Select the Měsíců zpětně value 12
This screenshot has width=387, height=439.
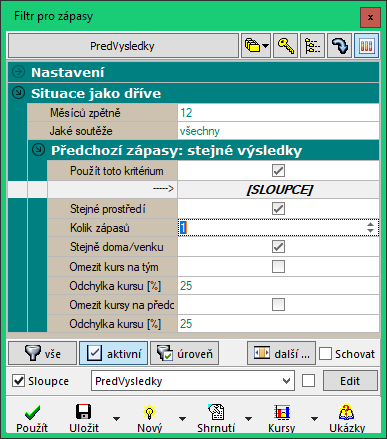click(x=278, y=113)
